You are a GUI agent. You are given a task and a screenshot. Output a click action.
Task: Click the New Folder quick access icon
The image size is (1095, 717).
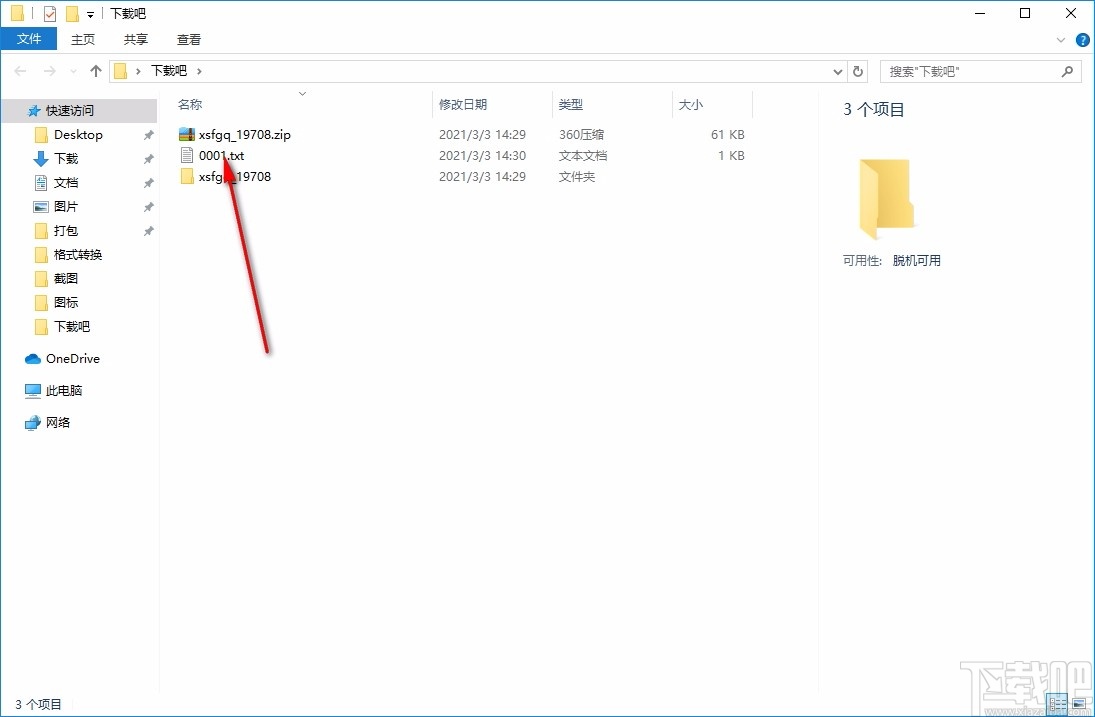tap(72, 13)
